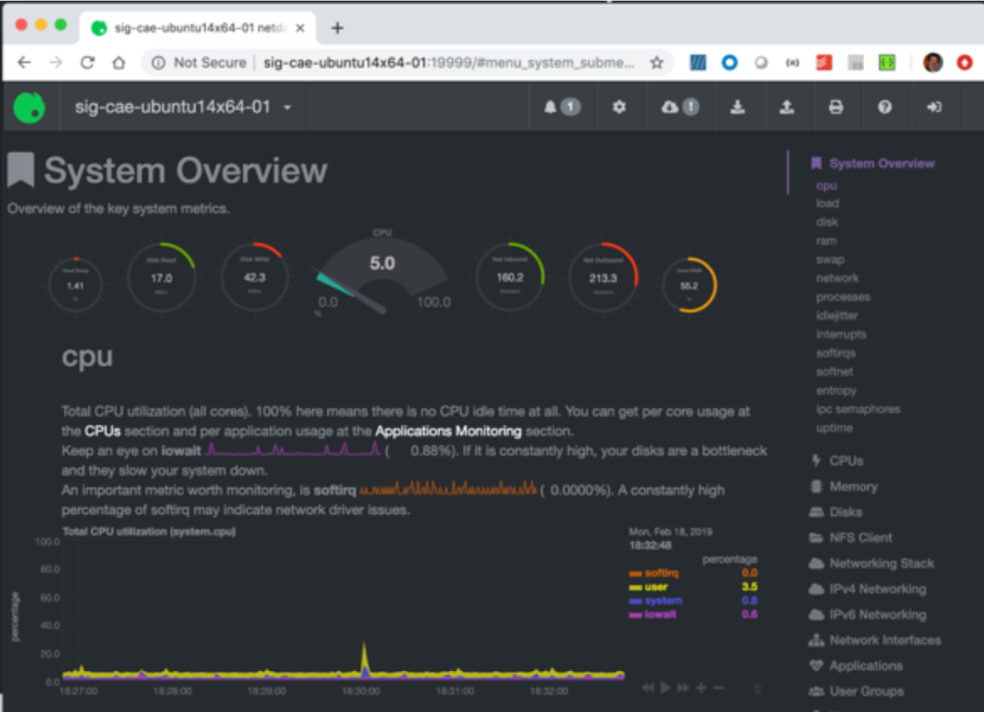Go to cpu submenu item
The image size is (984, 712).
(826, 186)
